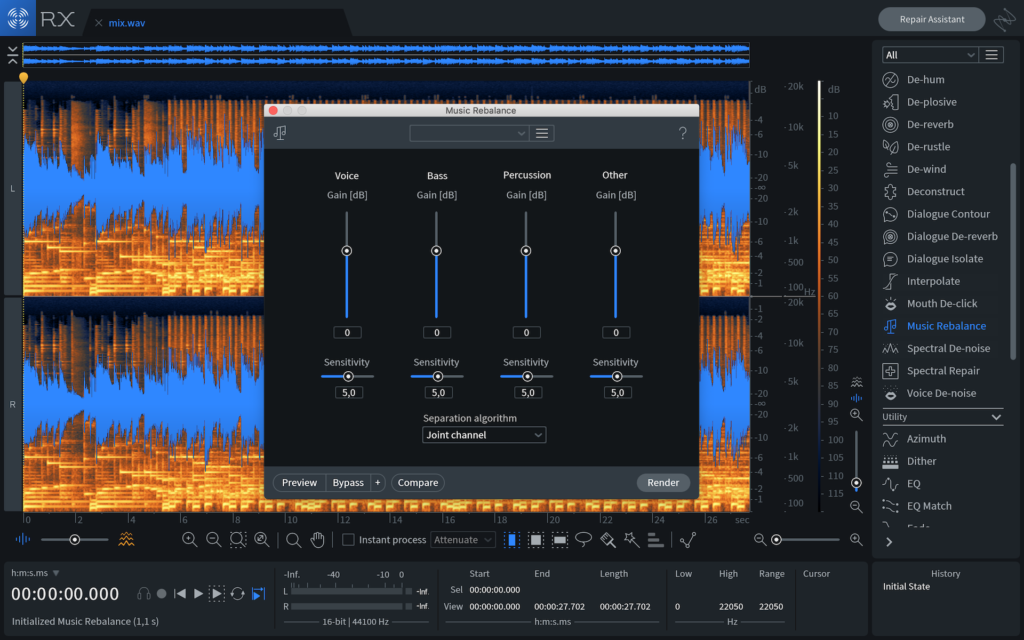
Task: Click the Voice Sensitivity slider handle
Action: point(348,376)
